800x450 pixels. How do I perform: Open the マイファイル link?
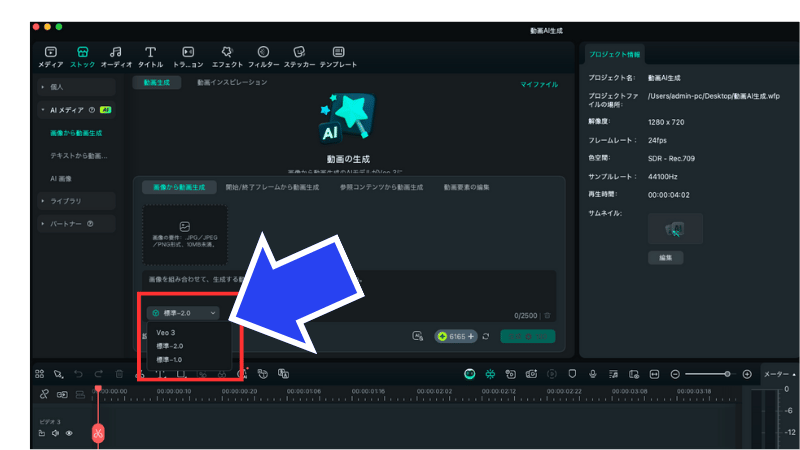(539, 85)
